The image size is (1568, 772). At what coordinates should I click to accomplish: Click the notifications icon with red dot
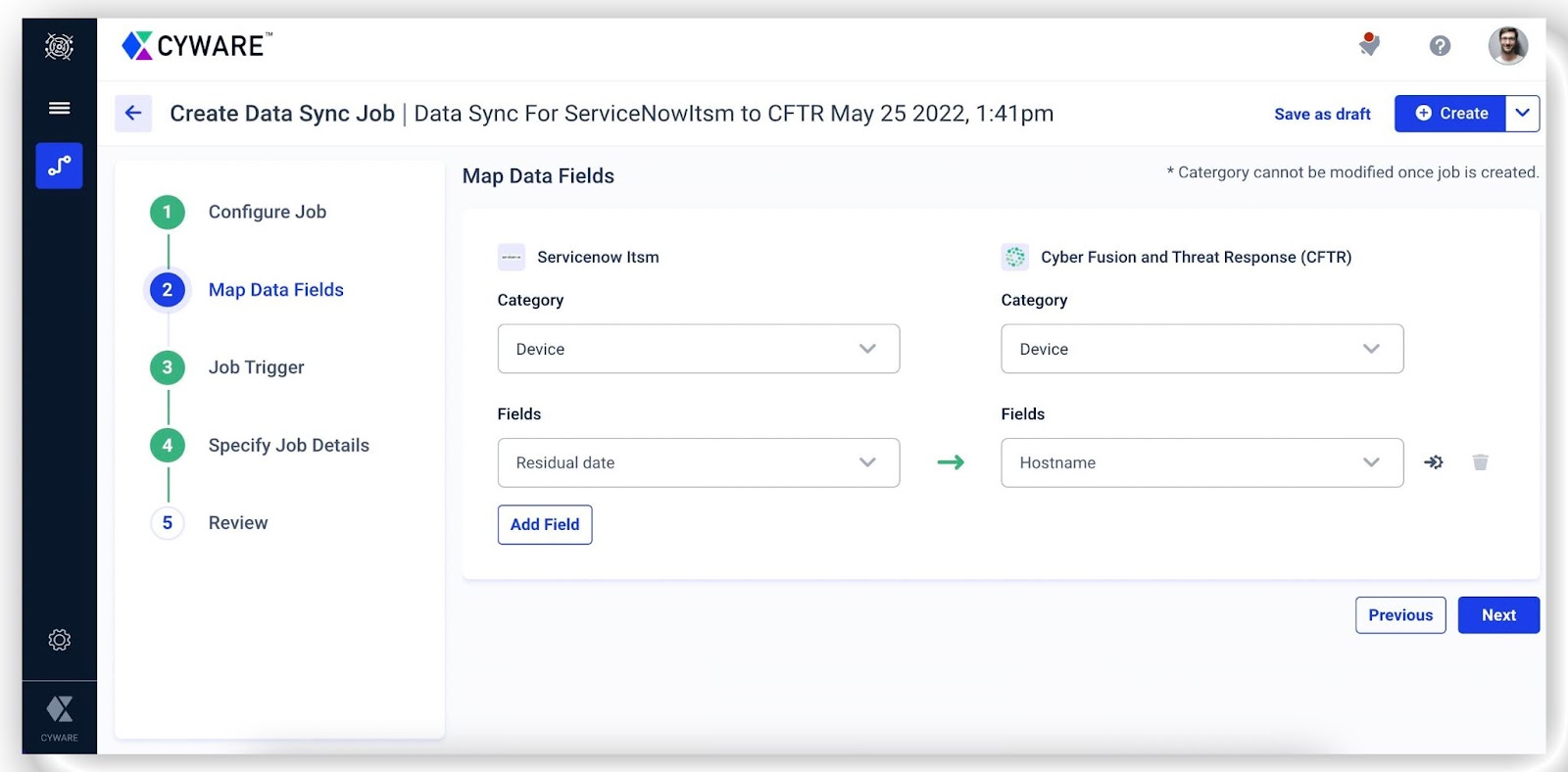pyautogui.click(x=1369, y=45)
